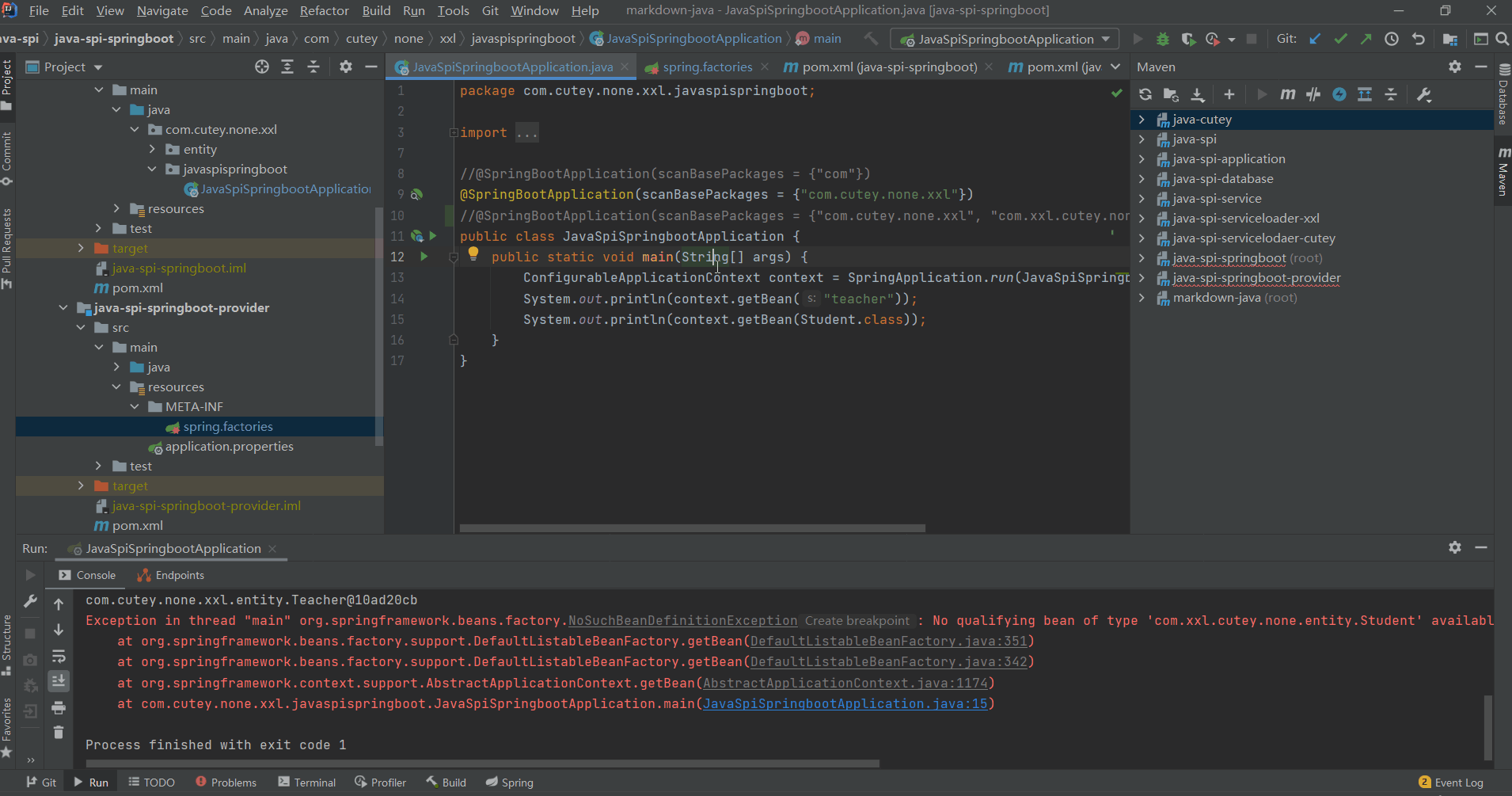Image resolution: width=1512 pixels, height=796 pixels.
Task: Click Execute Maven Goal icon
Action: (1287, 95)
